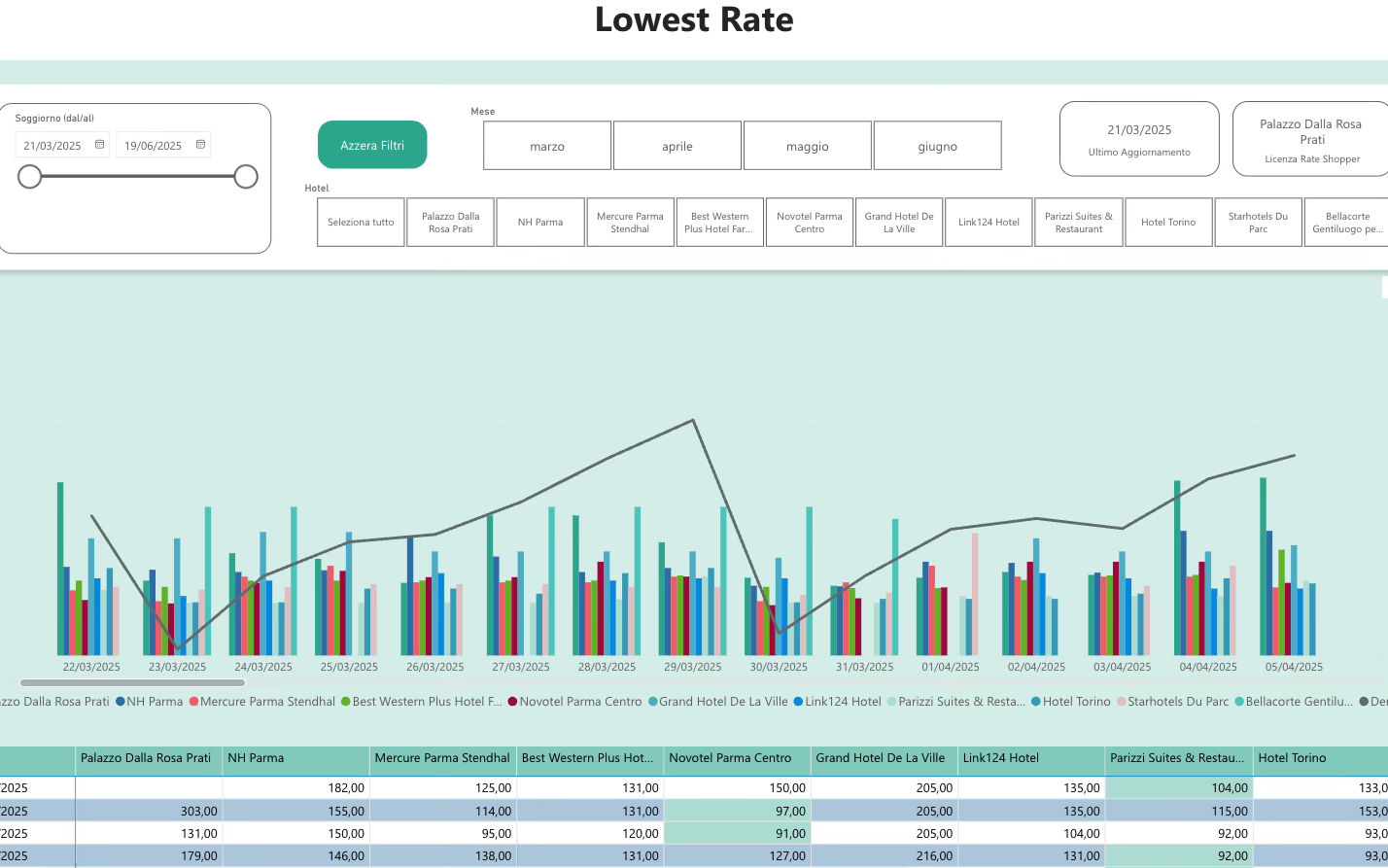Click the 01/04/2025 label on the chart axis

(951, 667)
